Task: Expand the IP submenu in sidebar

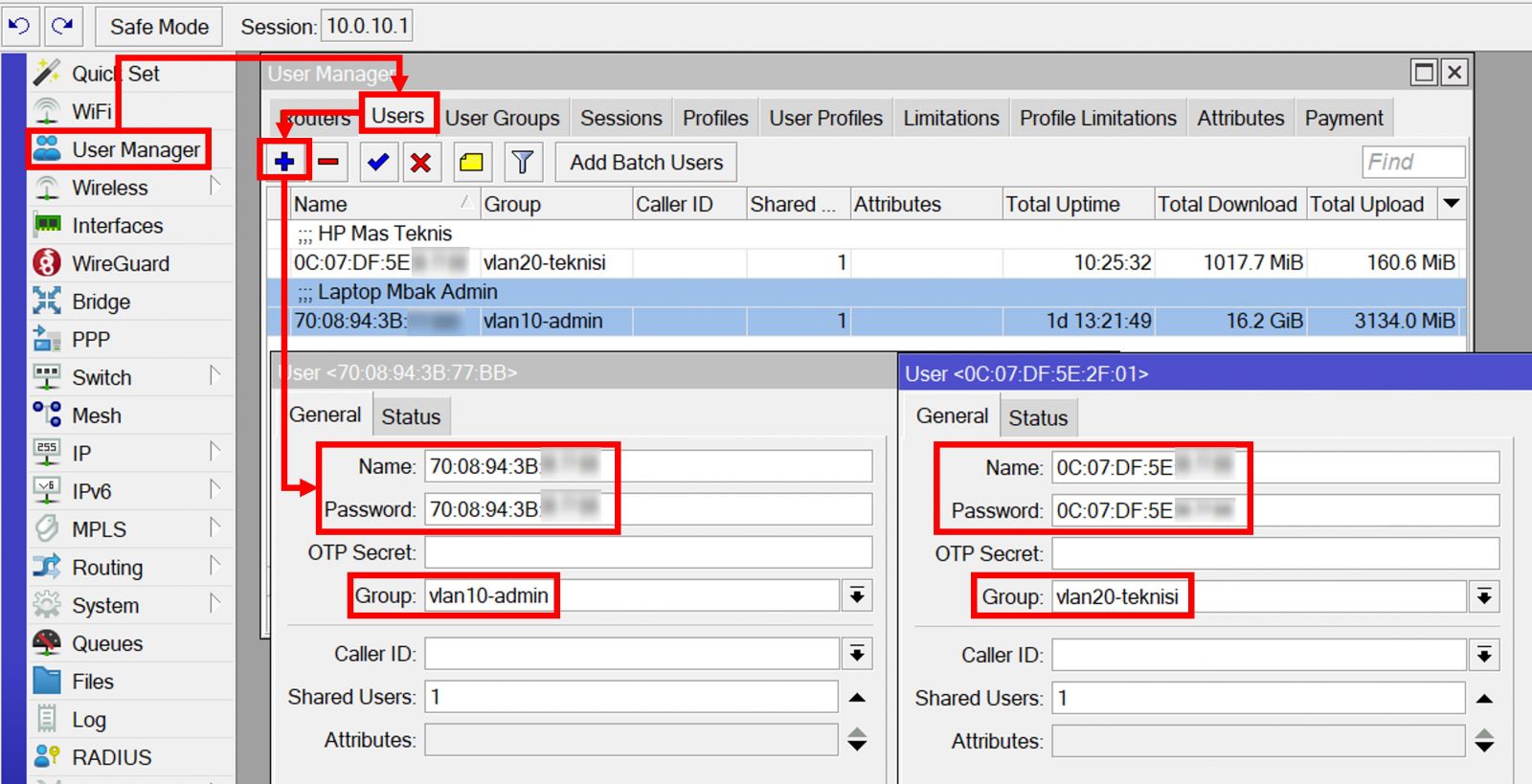Action: [x=214, y=453]
